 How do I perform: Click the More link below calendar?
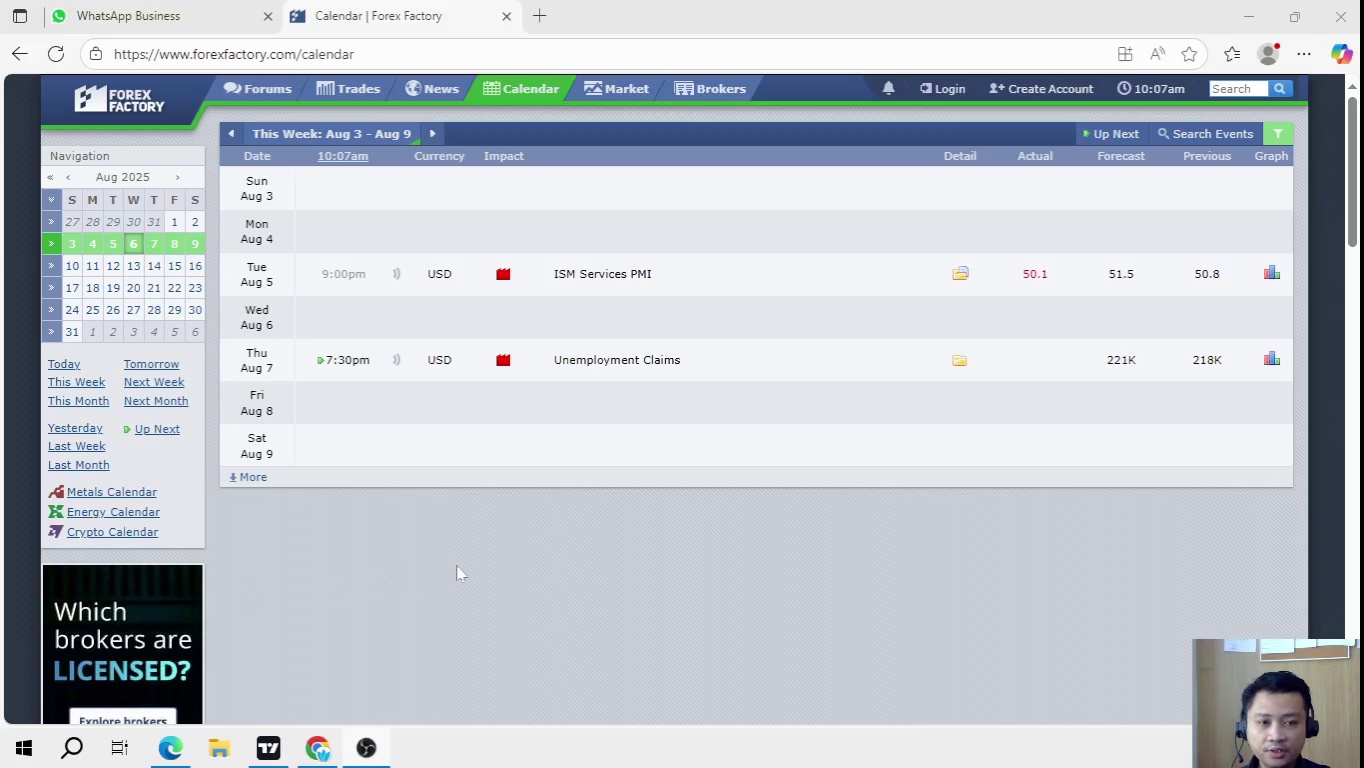coord(248,477)
